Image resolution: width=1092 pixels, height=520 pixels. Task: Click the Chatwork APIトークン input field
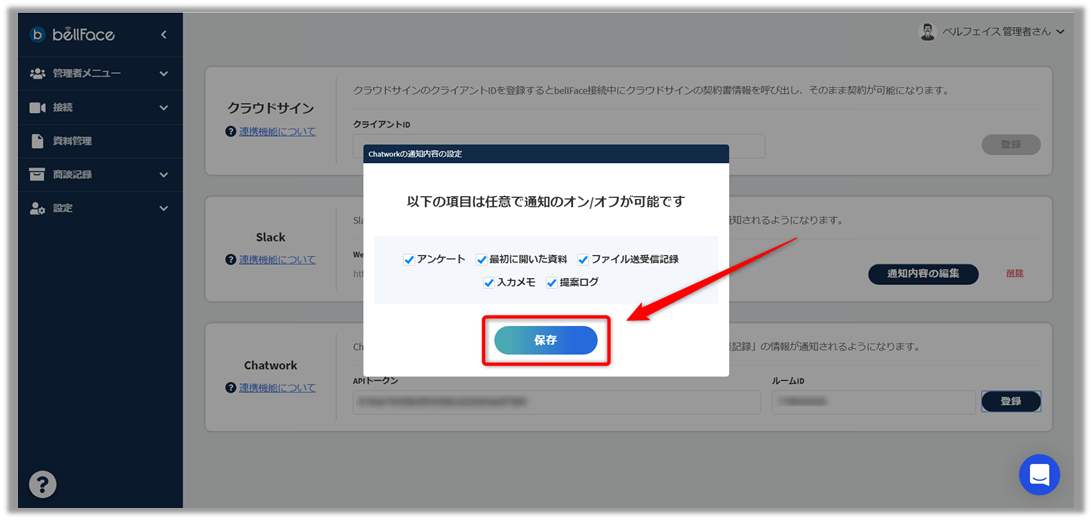557,402
